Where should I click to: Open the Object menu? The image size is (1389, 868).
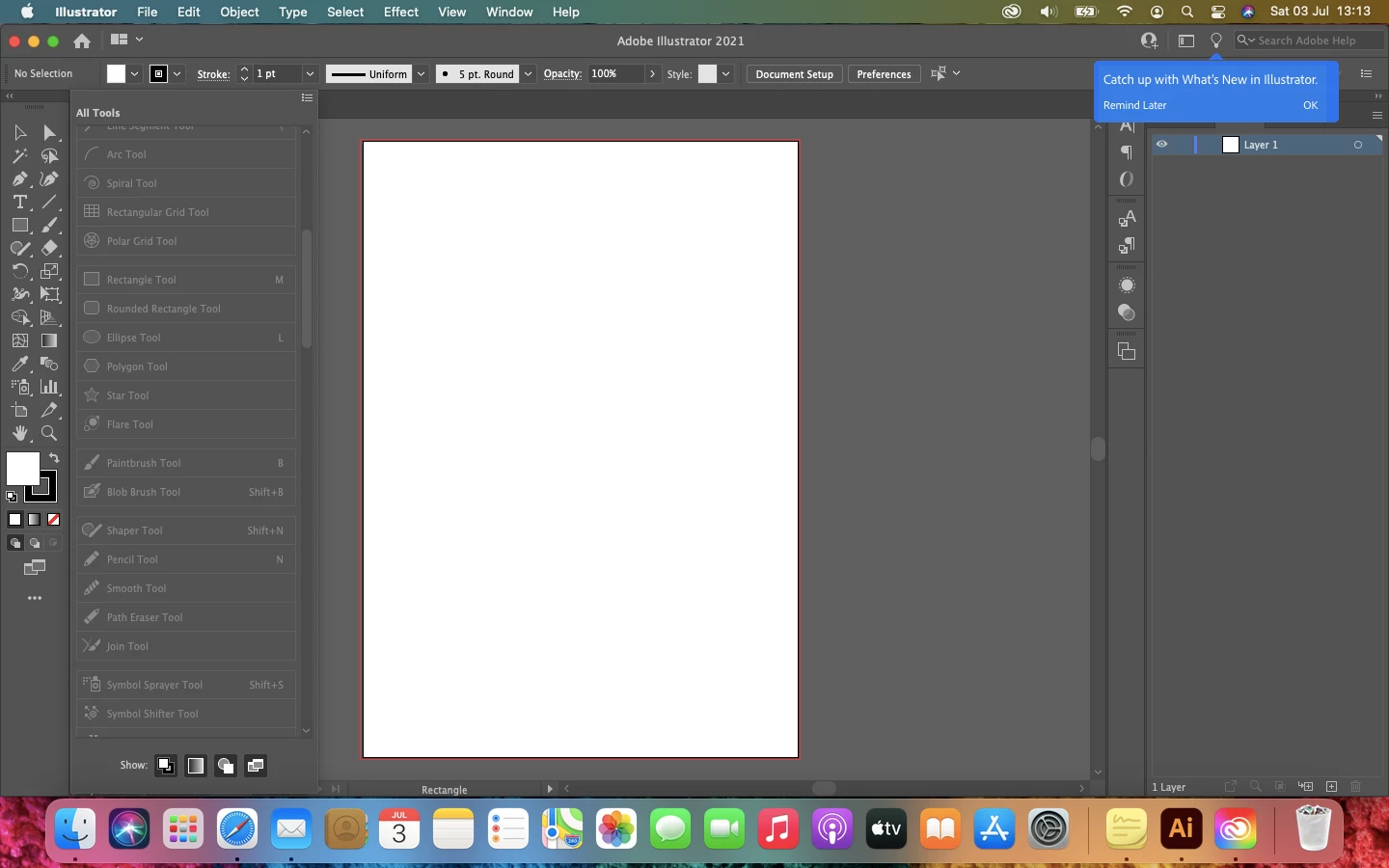click(239, 12)
